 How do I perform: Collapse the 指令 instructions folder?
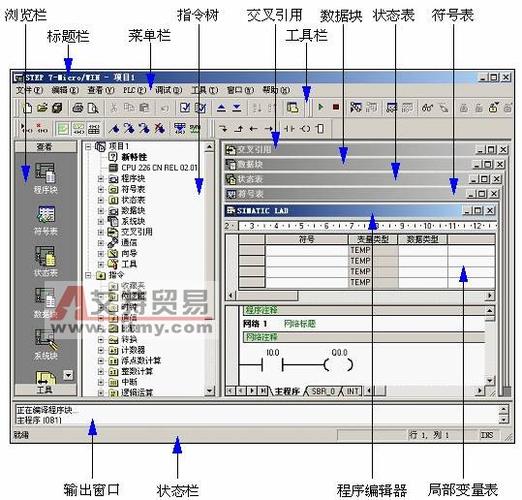point(88,275)
